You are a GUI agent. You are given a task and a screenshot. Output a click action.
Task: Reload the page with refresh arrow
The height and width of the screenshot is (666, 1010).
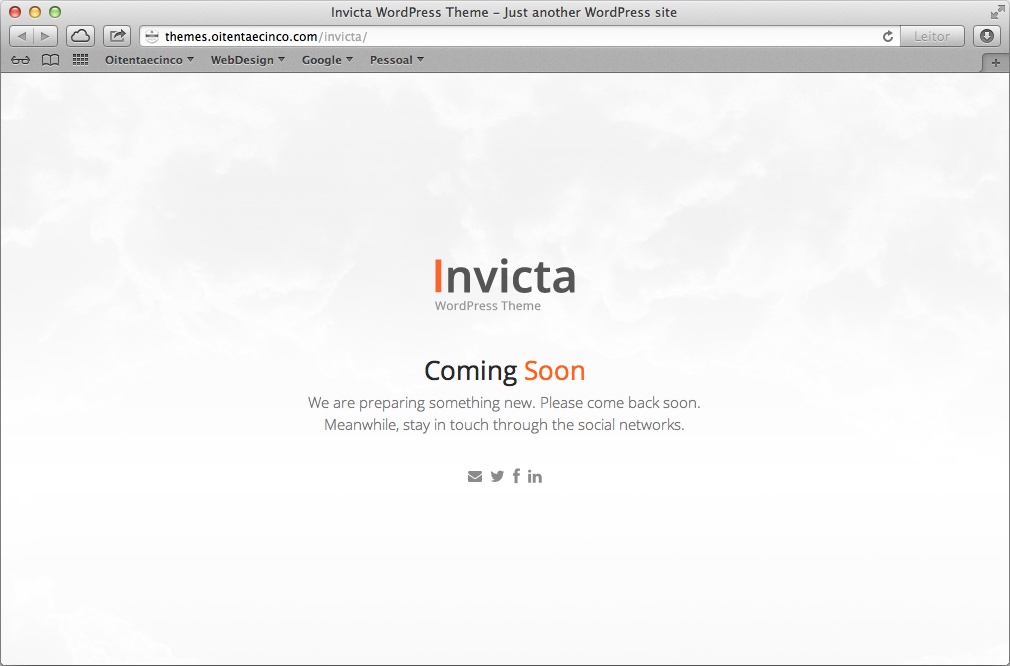click(887, 37)
